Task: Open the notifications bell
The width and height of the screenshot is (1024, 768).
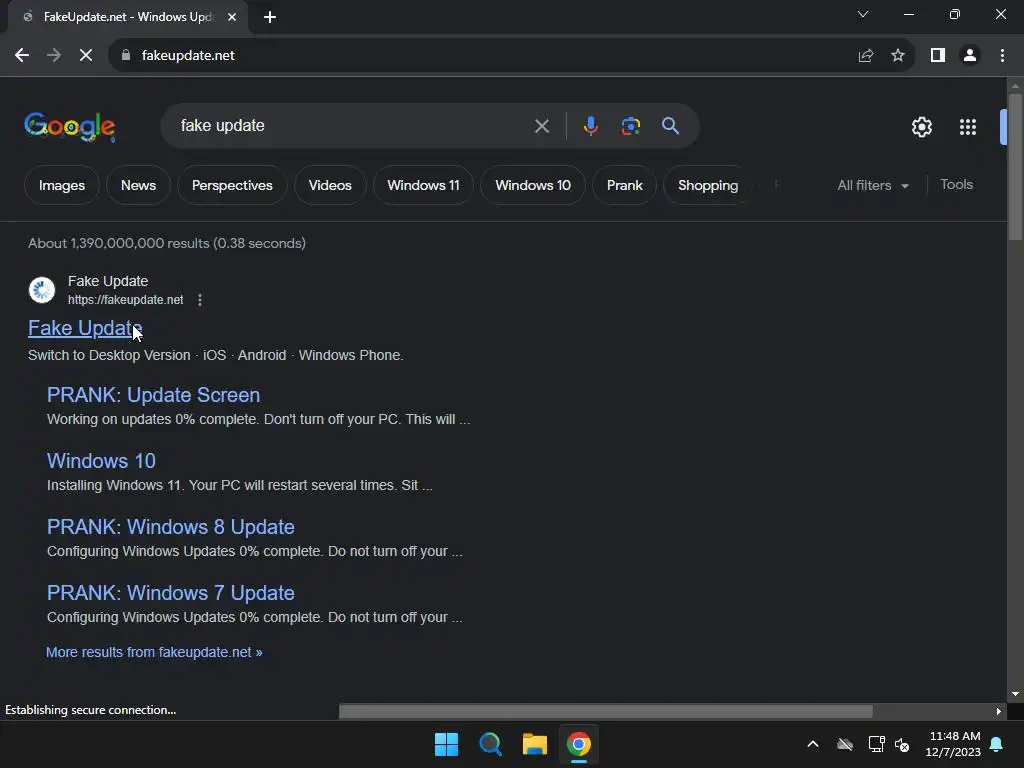Action: point(997,744)
